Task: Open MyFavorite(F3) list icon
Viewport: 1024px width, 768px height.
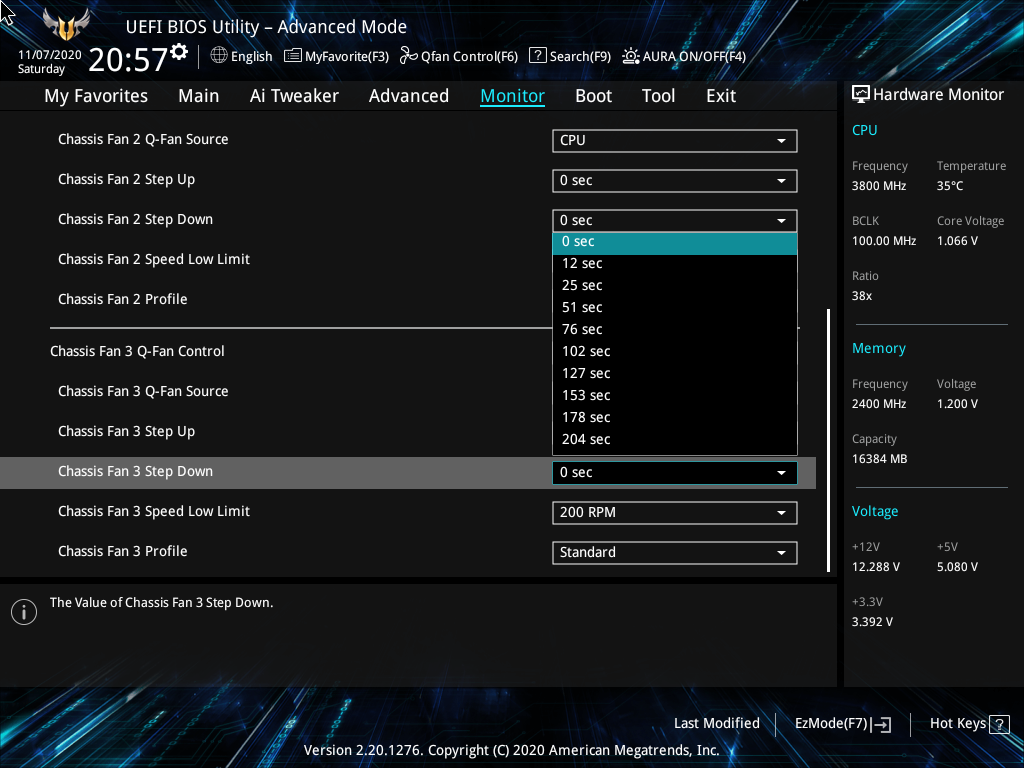Action: point(293,56)
